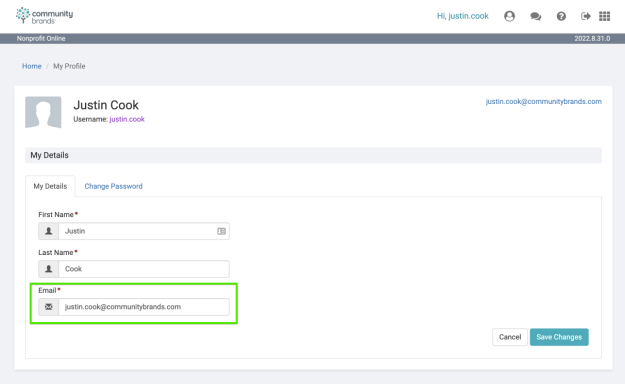Click the Hi, justin.cook greeting link
This screenshot has width=625, height=384.
pyautogui.click(x=463, y=16)
